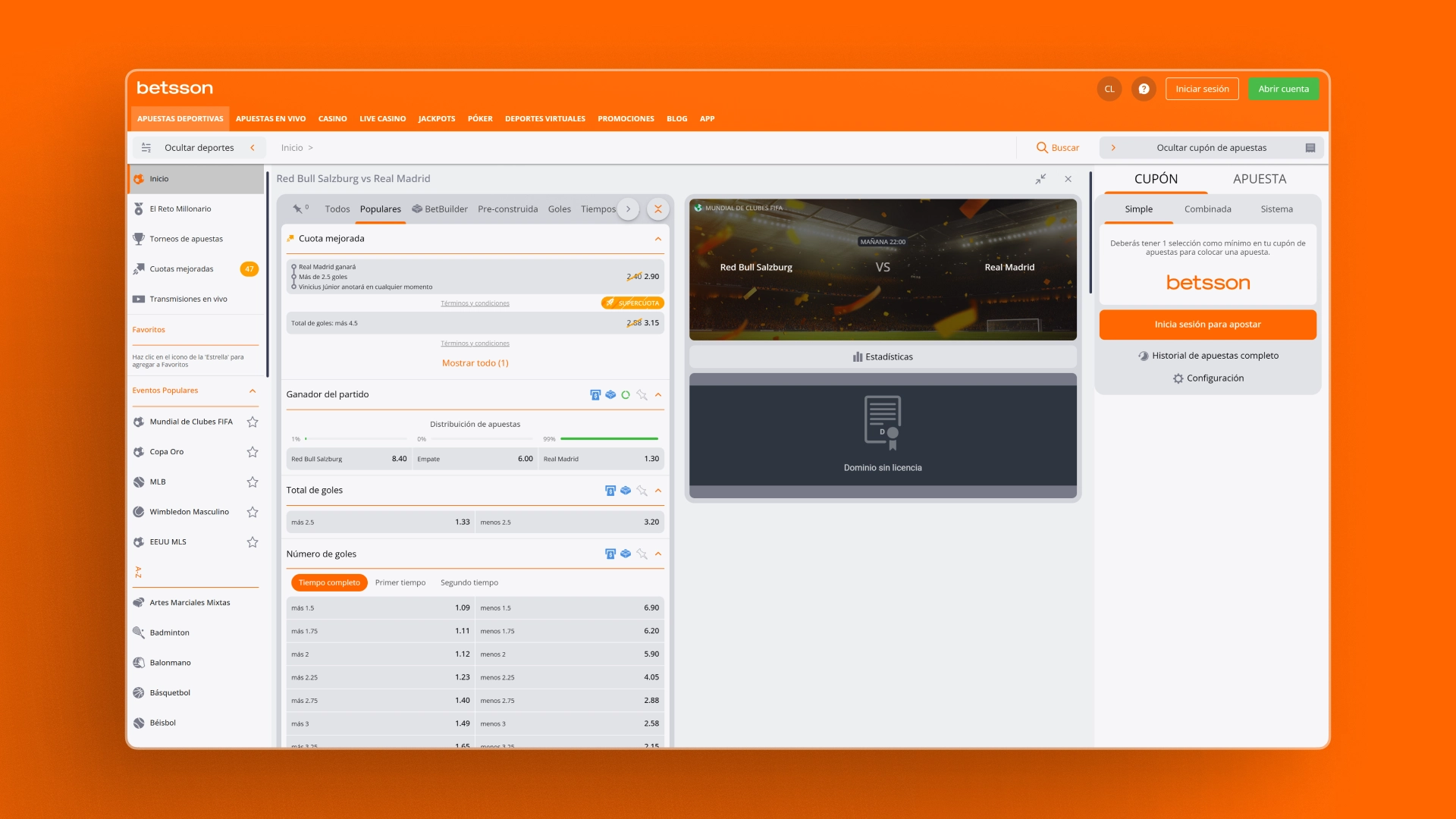Click the Badminton sport icon
This screenshot has width=1456, height=819.
[139, 632]
